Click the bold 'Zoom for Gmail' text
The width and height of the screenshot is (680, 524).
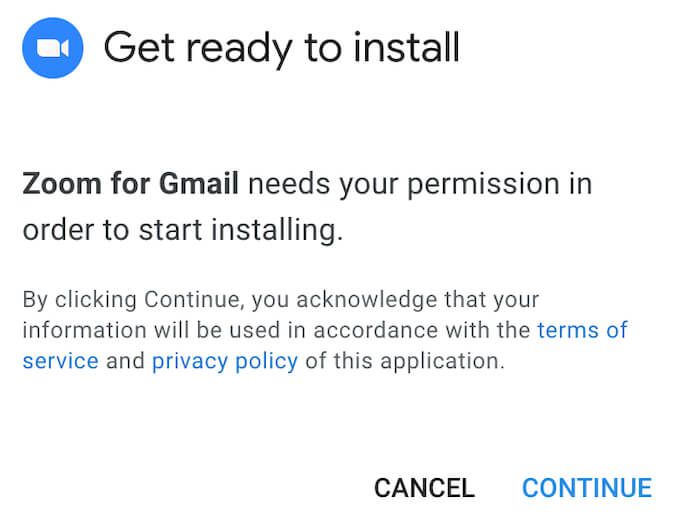coord(131,183)
